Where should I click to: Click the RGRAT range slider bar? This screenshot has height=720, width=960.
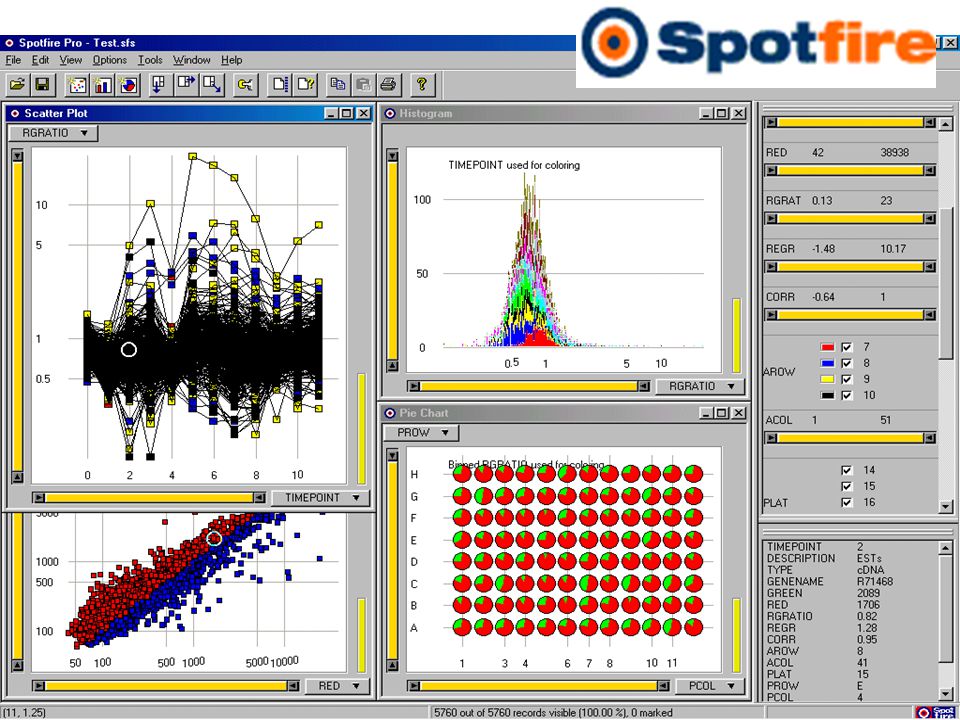(851, 219)
